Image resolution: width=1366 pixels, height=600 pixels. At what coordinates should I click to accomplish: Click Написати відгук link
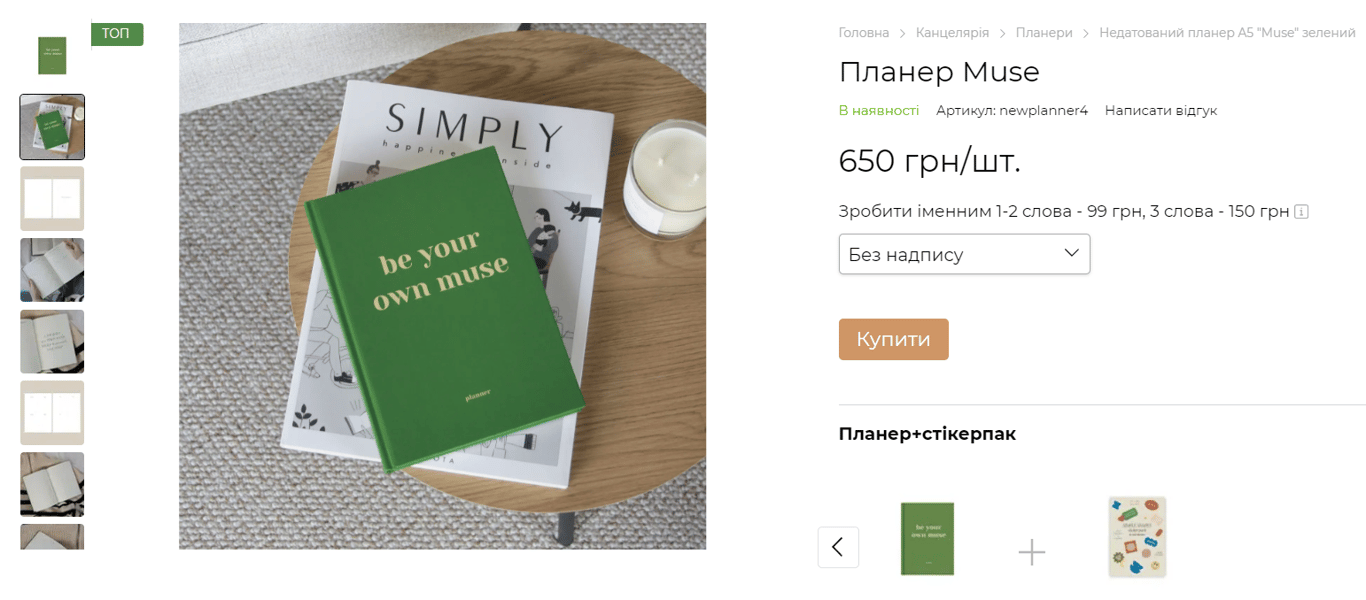1161,110
